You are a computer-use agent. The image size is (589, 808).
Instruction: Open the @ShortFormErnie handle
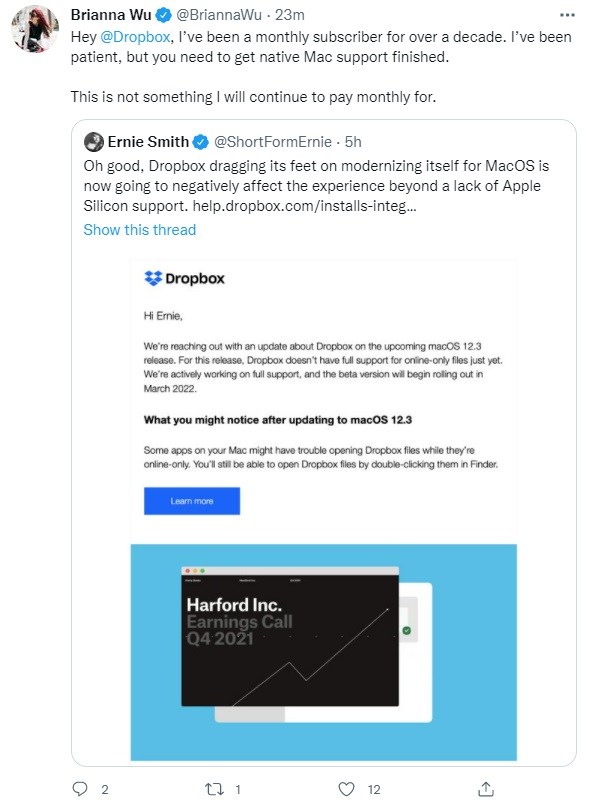click(x=273, y=142)
